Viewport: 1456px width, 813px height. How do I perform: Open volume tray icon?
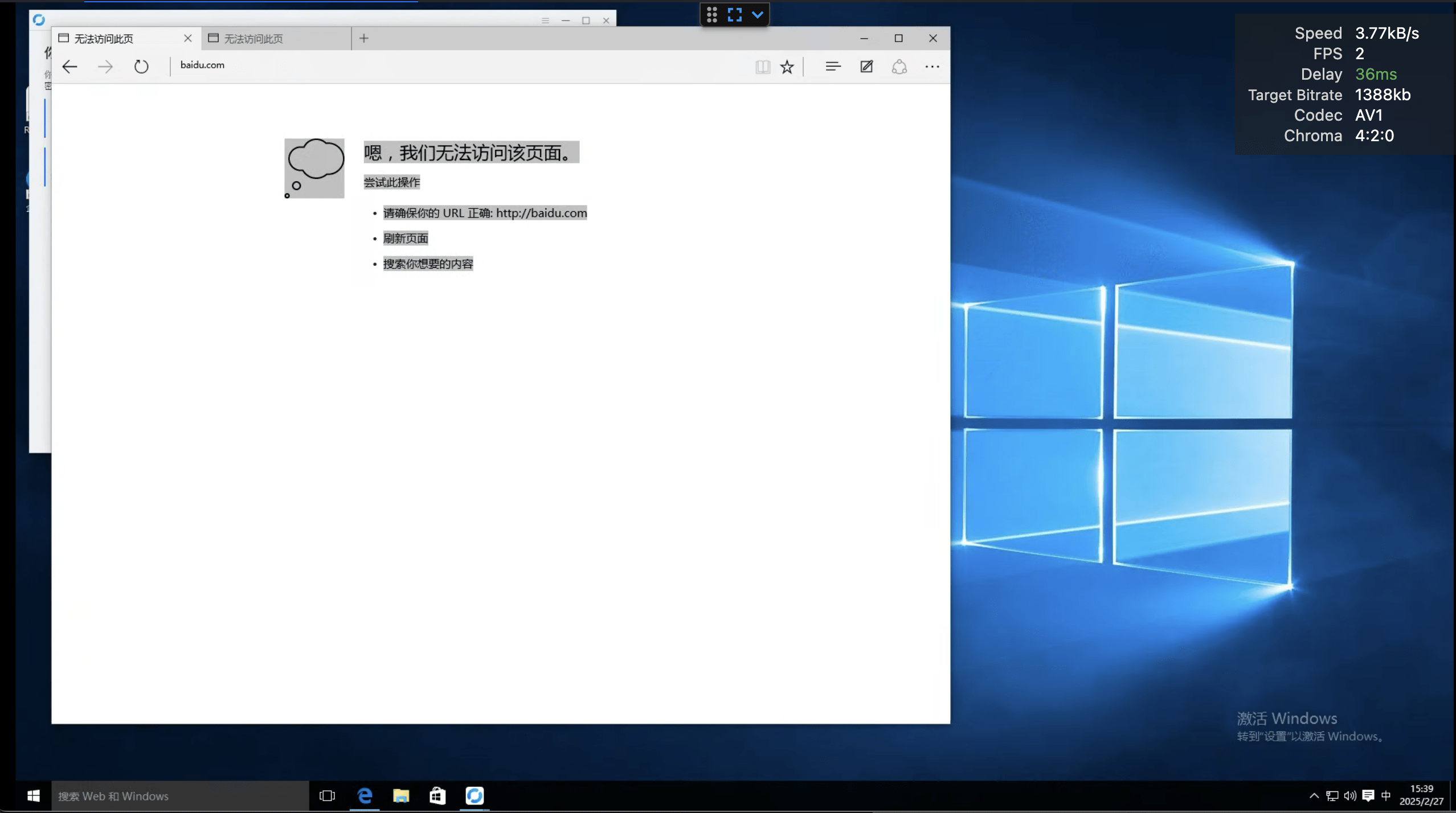point(1350,796)
